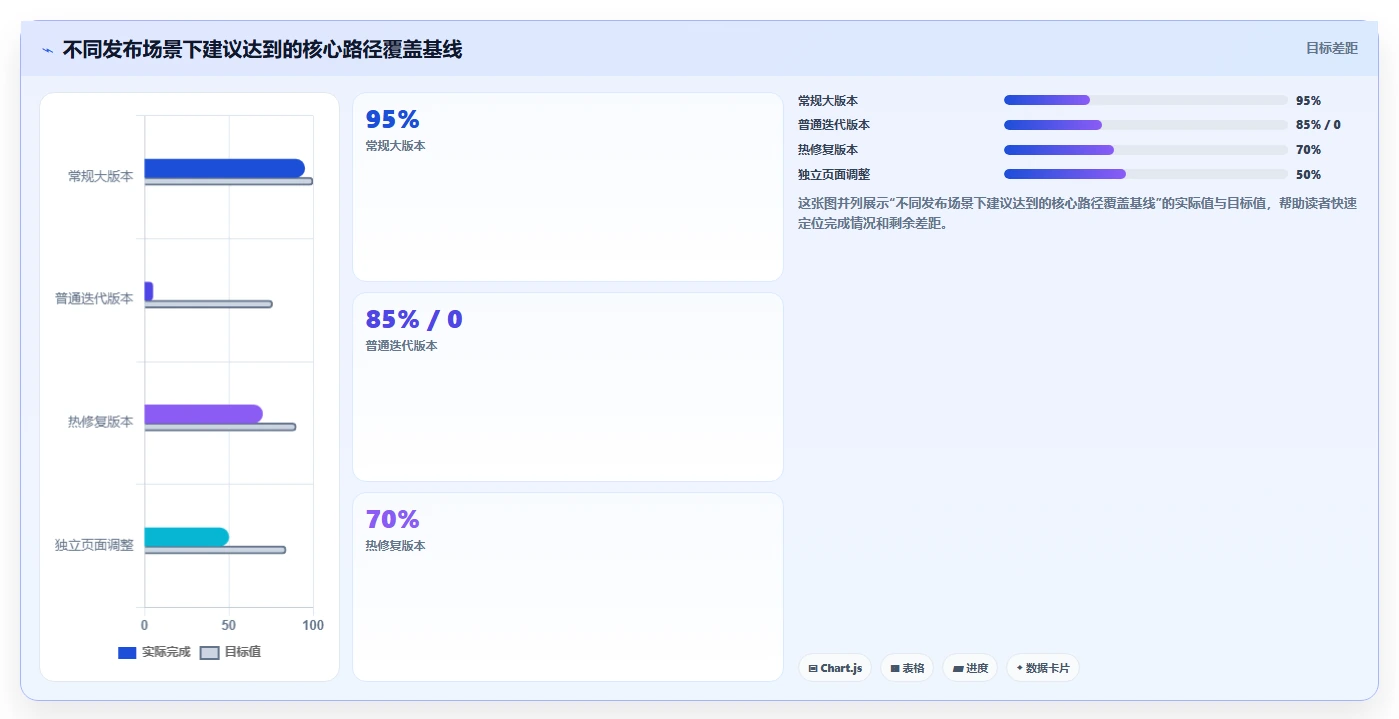
Task: Open the 70% 热修复版本 data card
Action: click(568, 587)
